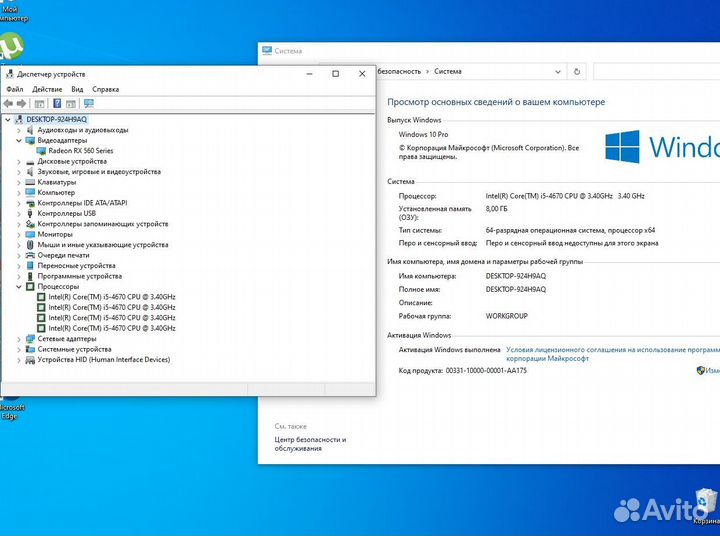Select Контроллеры IDE ATA/ATAPI icon
The image size is (720, 536).
30,203
